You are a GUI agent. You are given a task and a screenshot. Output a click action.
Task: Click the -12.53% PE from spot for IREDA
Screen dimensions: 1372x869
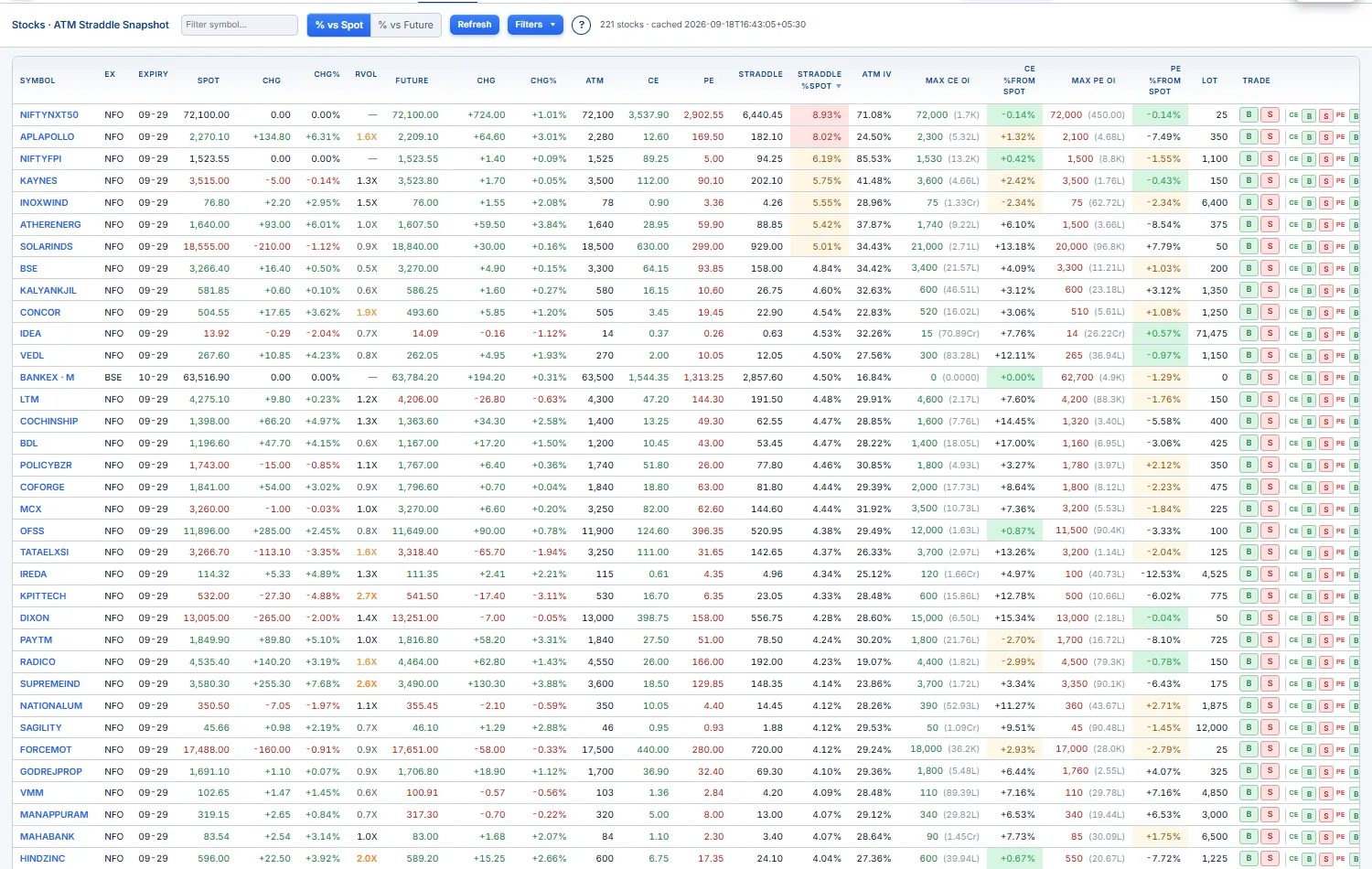tap(1161, 574)
